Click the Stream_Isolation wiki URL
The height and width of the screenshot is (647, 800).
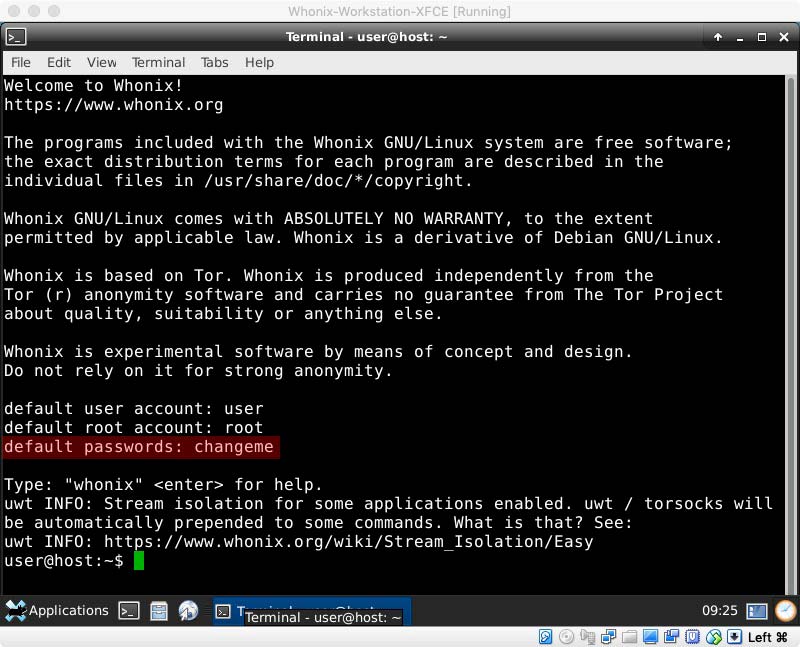pyautogui.click(x=348, y=542)
